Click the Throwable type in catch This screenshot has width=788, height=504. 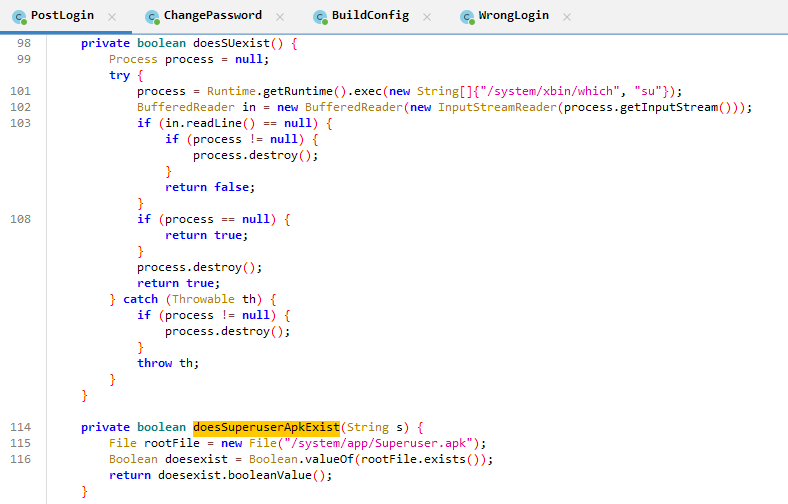point(203,299)
